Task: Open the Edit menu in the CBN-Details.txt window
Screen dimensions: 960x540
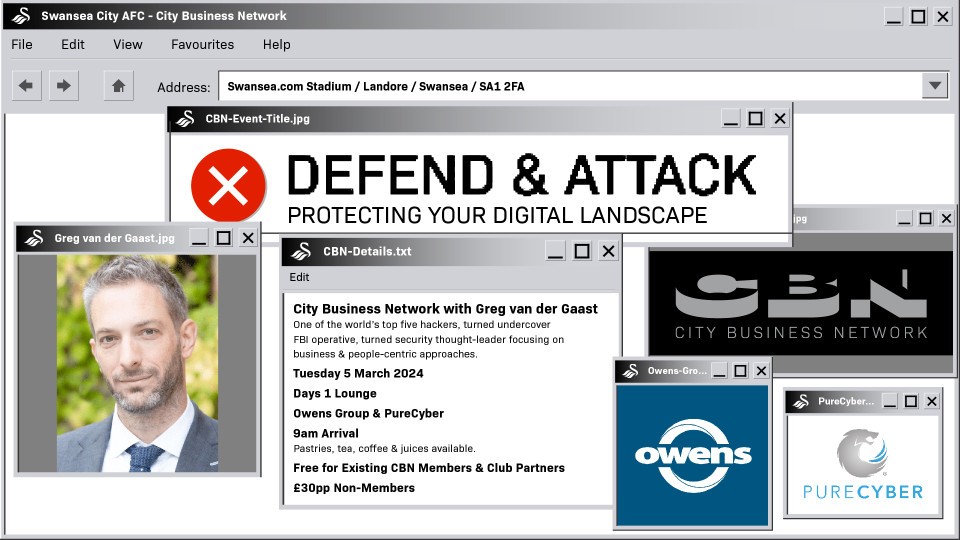Action: [300, 277]
